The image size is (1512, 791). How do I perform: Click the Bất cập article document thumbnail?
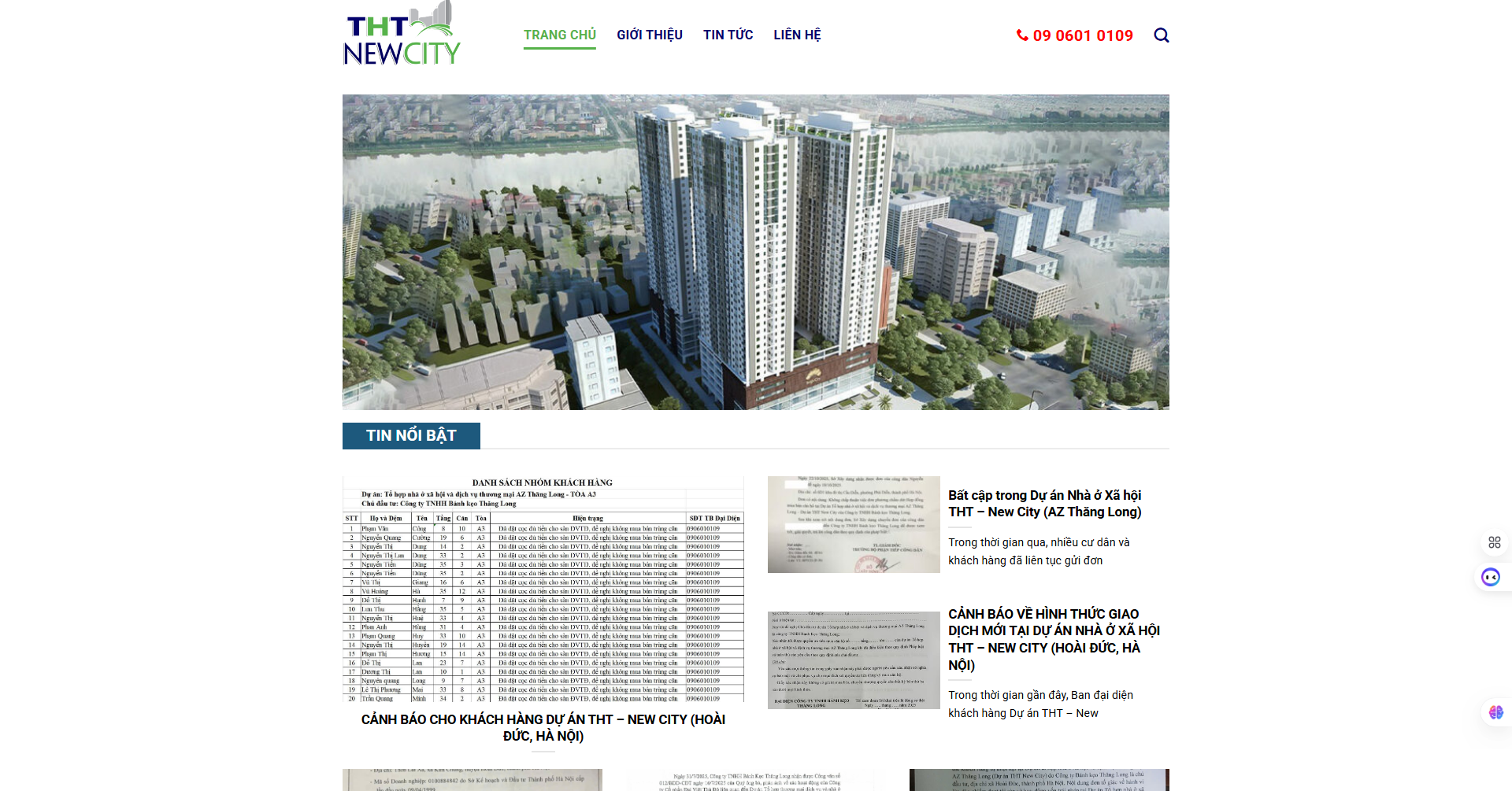click(854, 524)
